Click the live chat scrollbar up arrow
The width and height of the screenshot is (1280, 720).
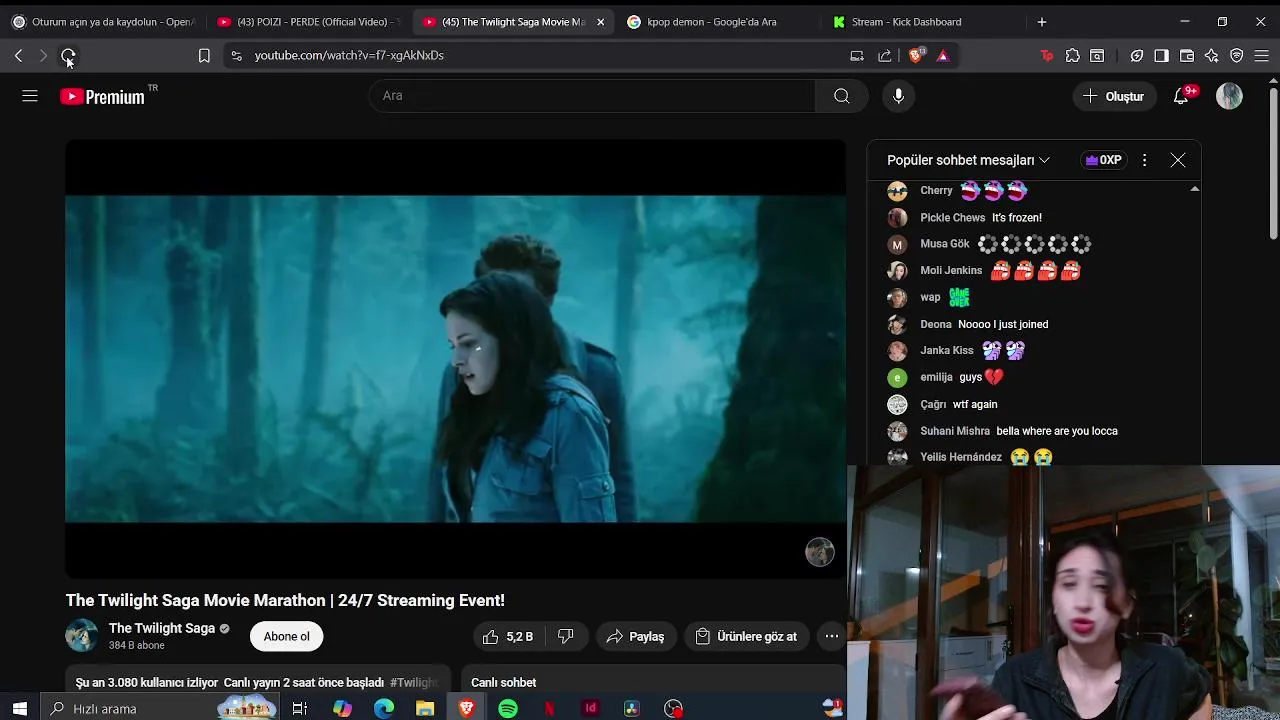pos(1194,189)
